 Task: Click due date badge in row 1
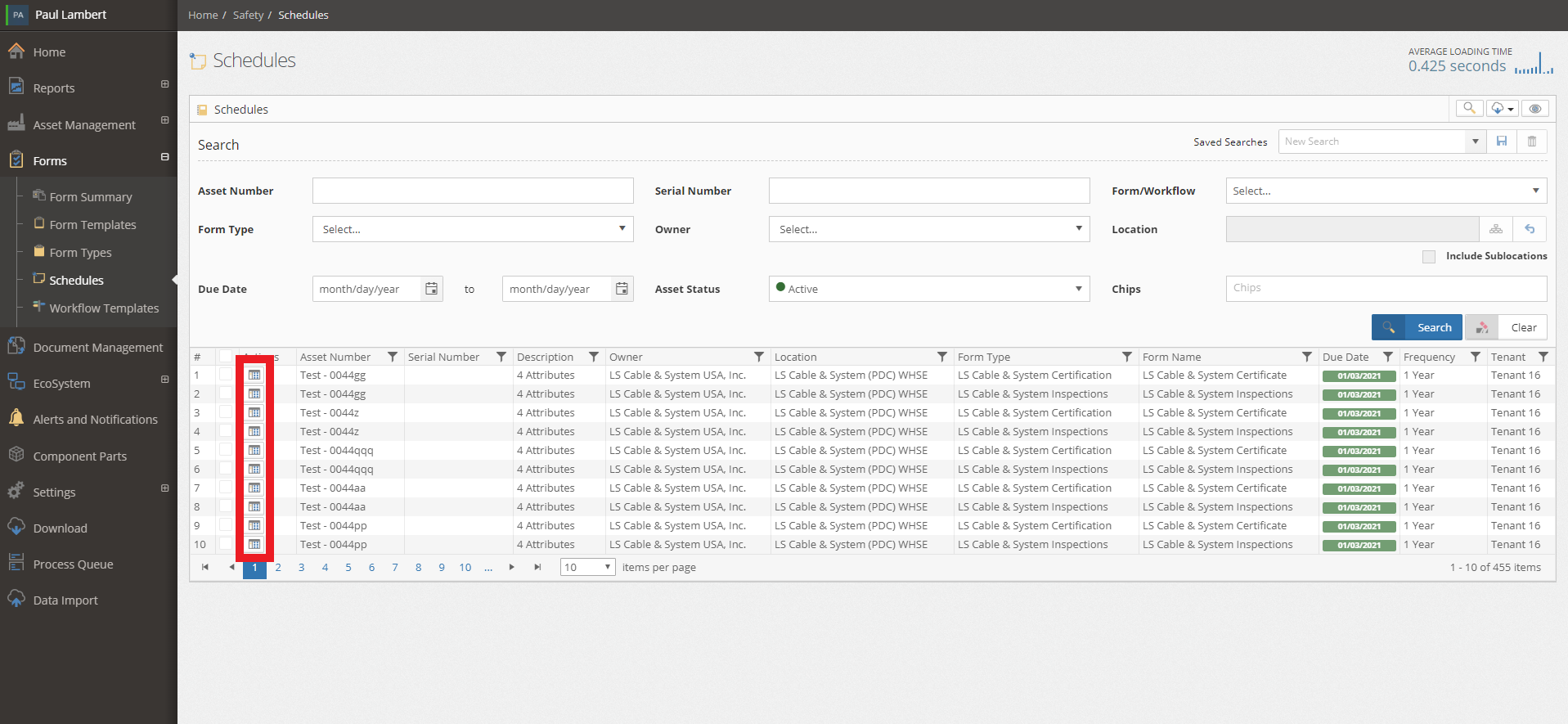[1359, 376]
